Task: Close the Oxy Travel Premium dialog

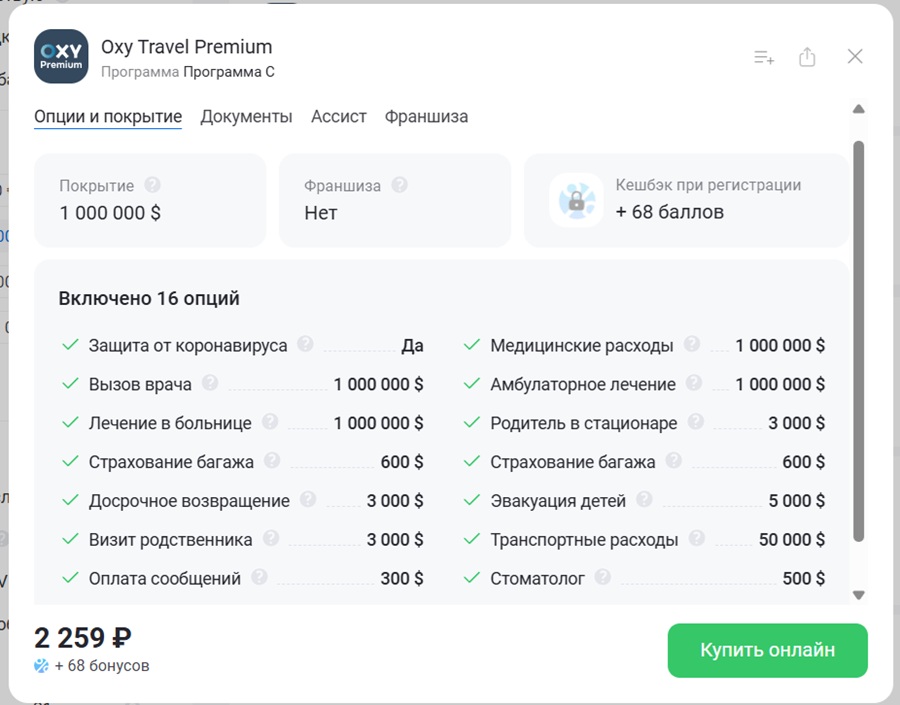Action: coord(855,56)
